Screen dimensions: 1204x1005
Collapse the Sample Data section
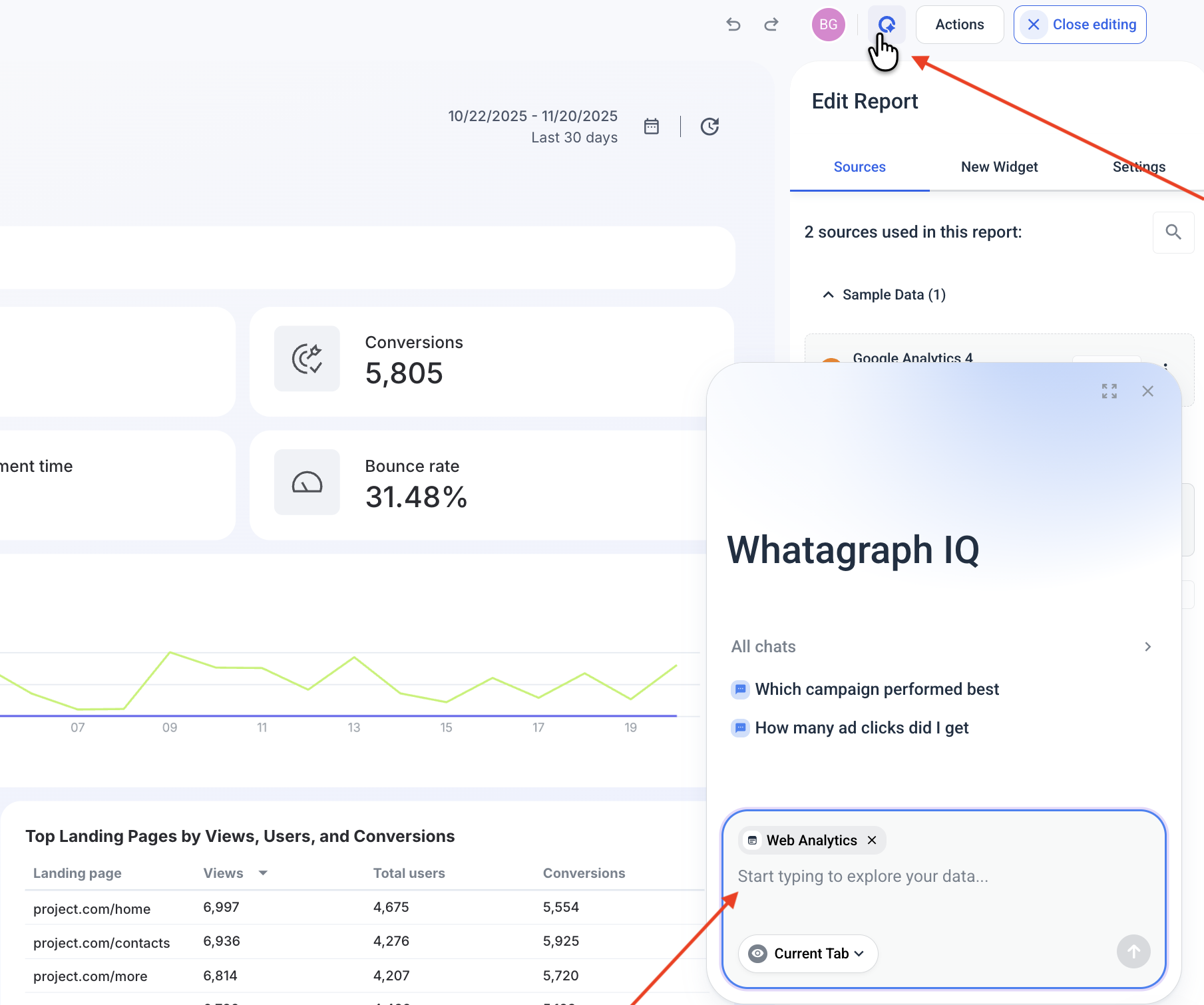[827, 294]
